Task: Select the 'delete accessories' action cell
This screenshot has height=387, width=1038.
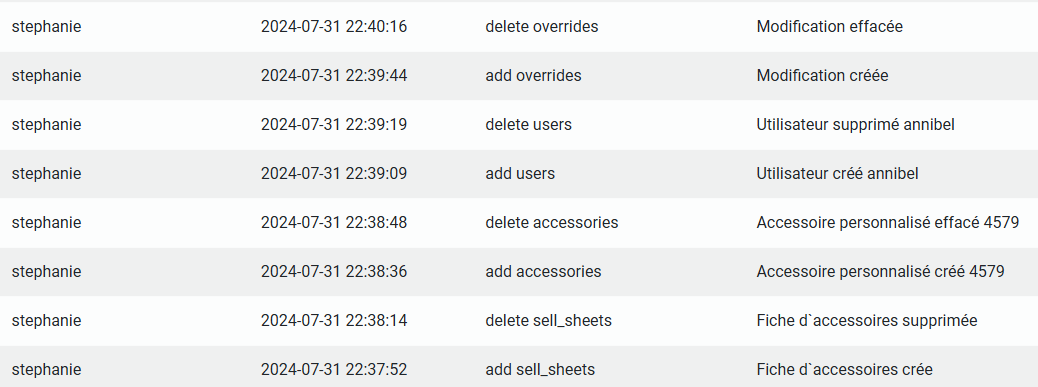Action: click(x=551, y=223)
